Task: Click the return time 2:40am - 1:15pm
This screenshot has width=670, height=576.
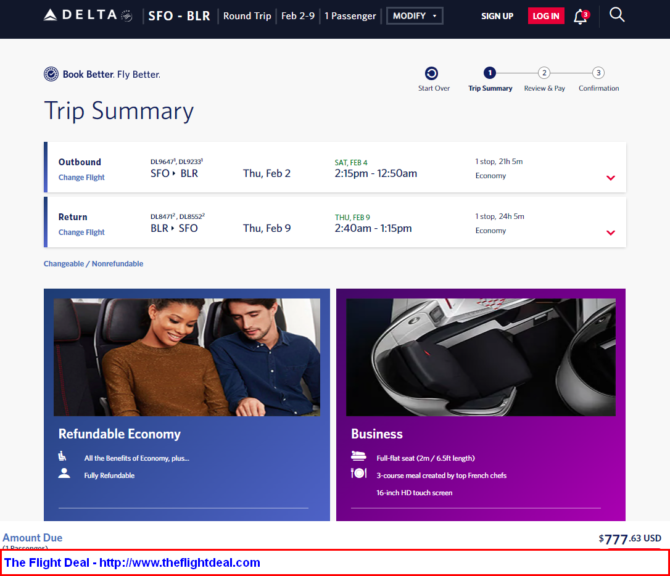Action: (x=373, y=228)
